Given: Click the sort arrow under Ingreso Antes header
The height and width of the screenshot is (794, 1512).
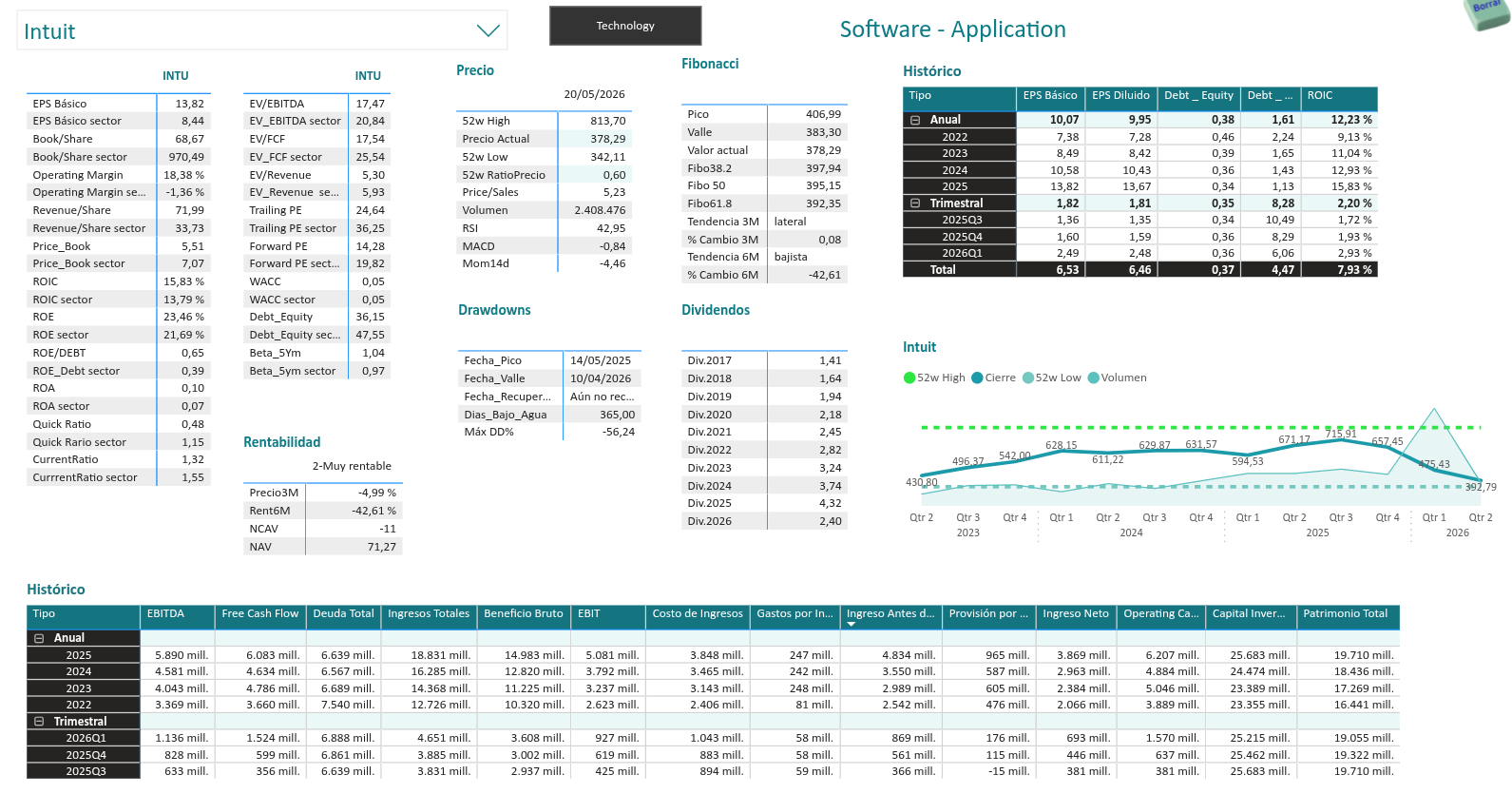Looking at the screenshot, I should (852, 625).
